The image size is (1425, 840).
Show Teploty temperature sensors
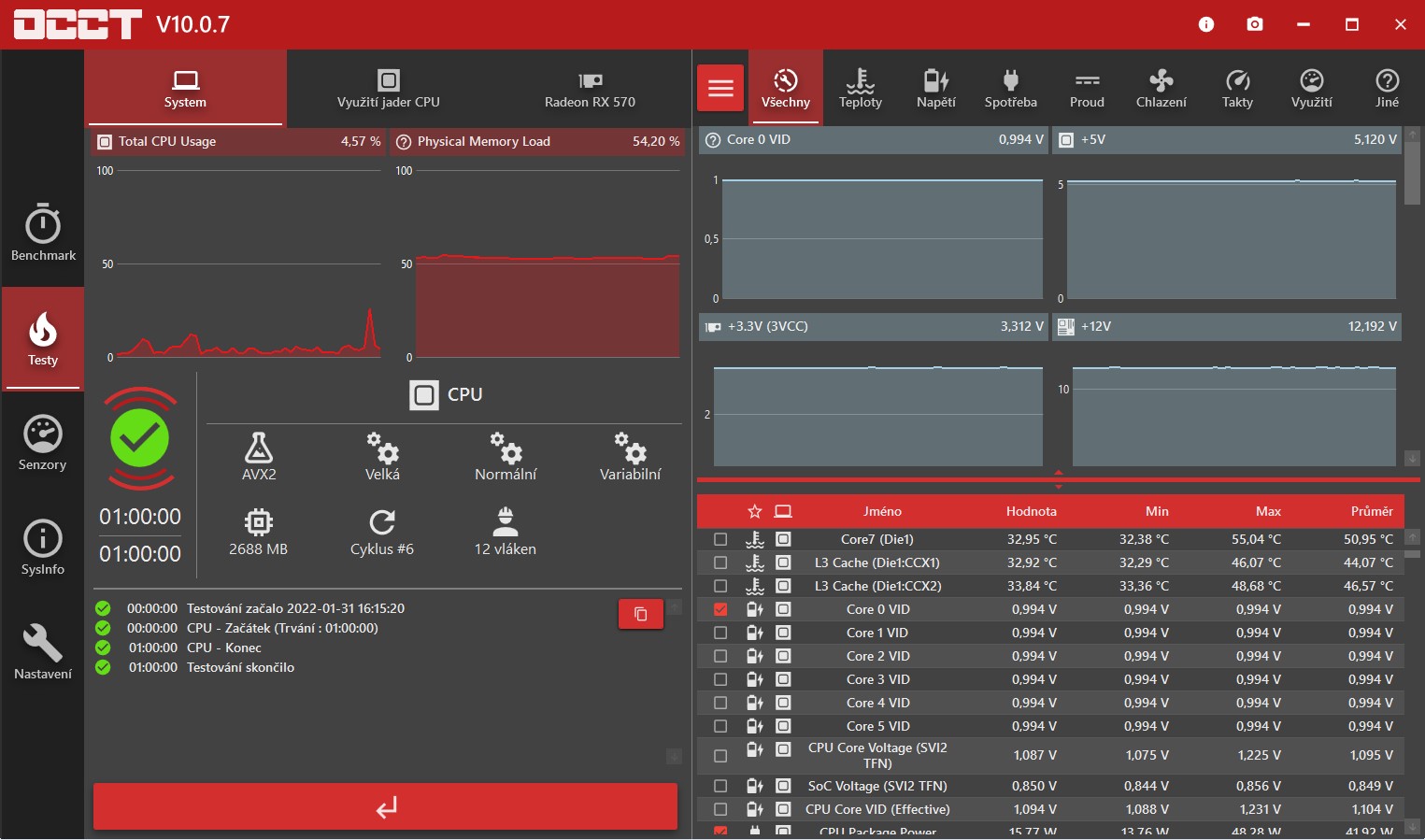(860, 89)
